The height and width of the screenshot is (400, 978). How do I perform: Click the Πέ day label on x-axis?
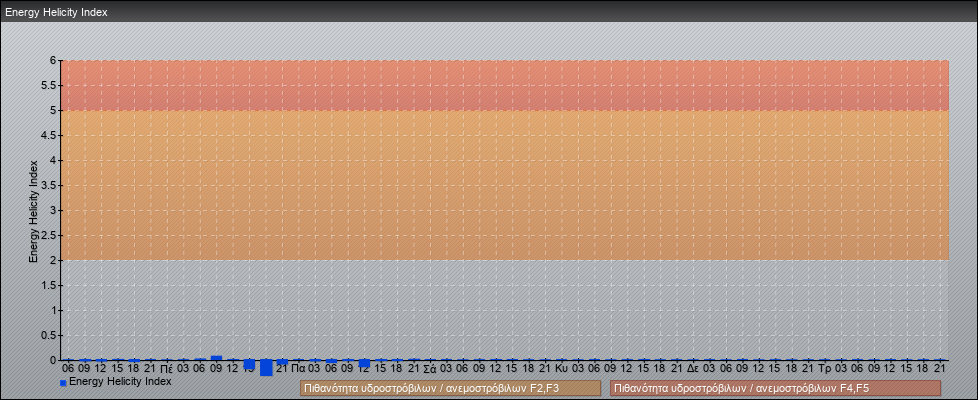167,369
